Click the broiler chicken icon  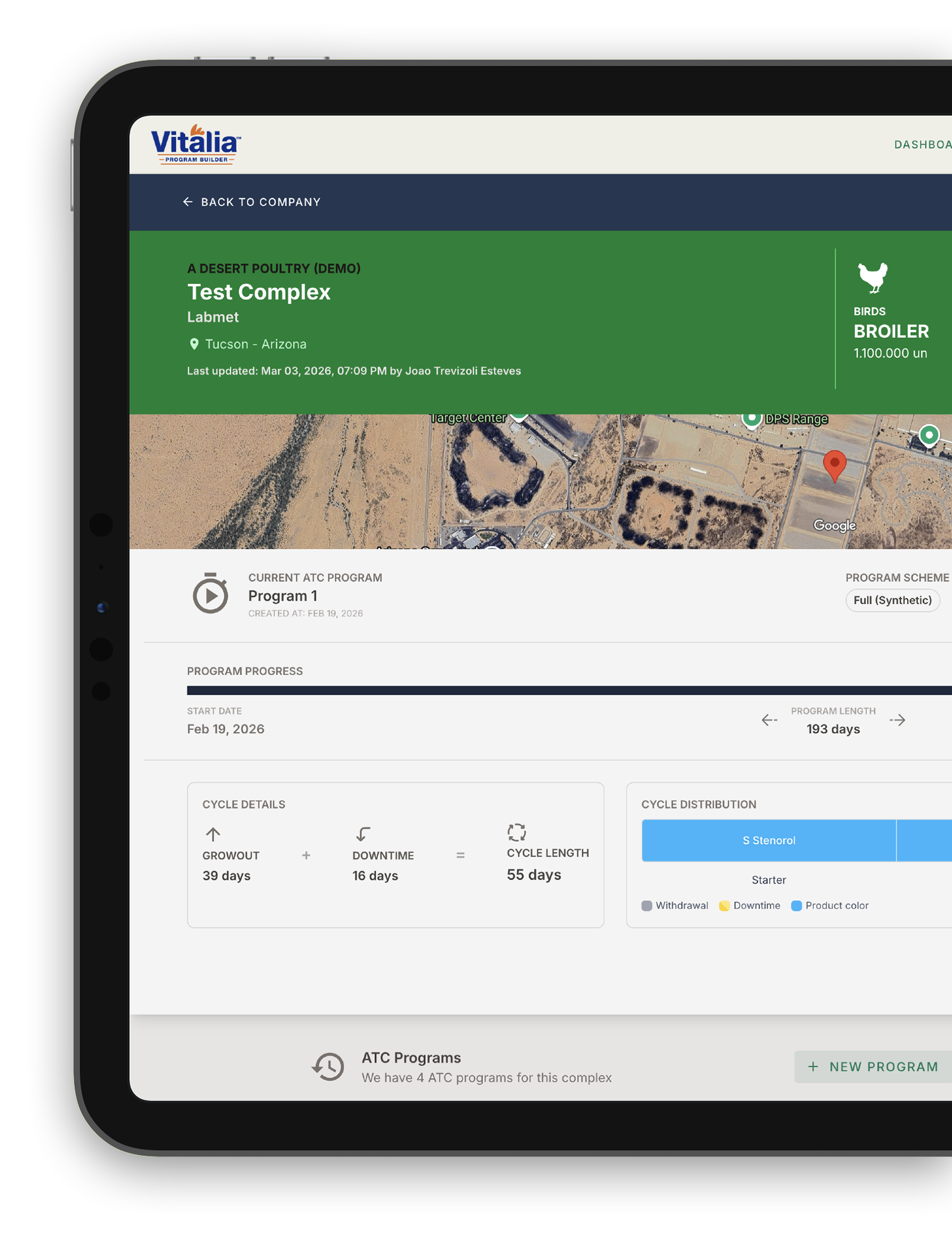872,278
